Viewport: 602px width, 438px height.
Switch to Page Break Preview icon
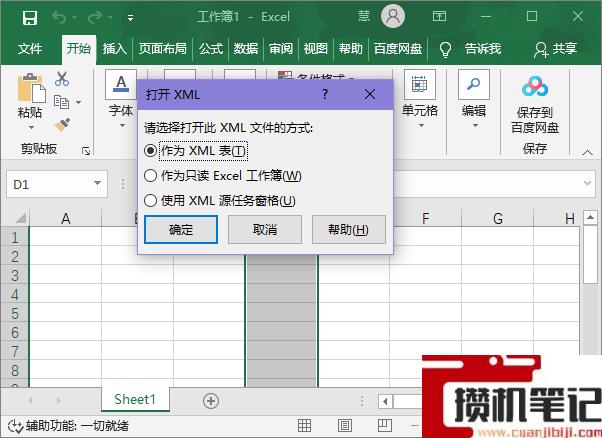pyautogui.click(x=384, y=425)
